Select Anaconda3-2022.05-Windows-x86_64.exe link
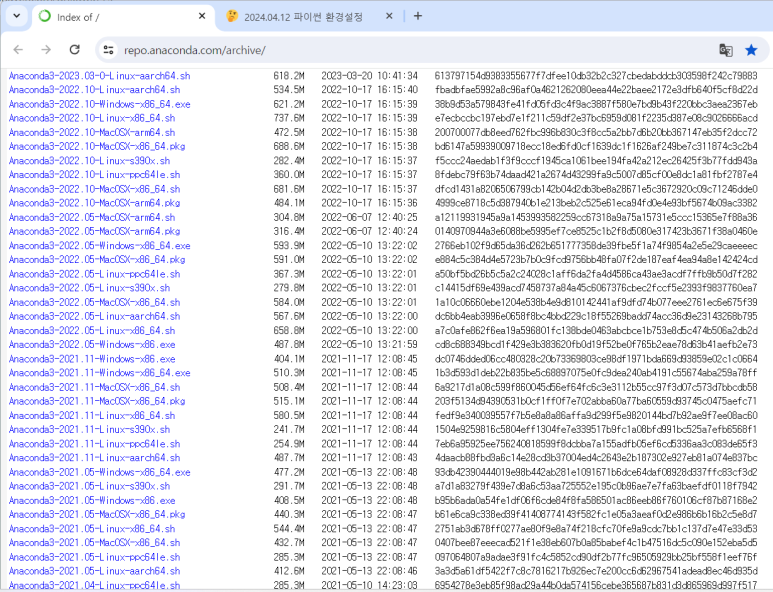773x592 pixels. click(x=99, y=245)
